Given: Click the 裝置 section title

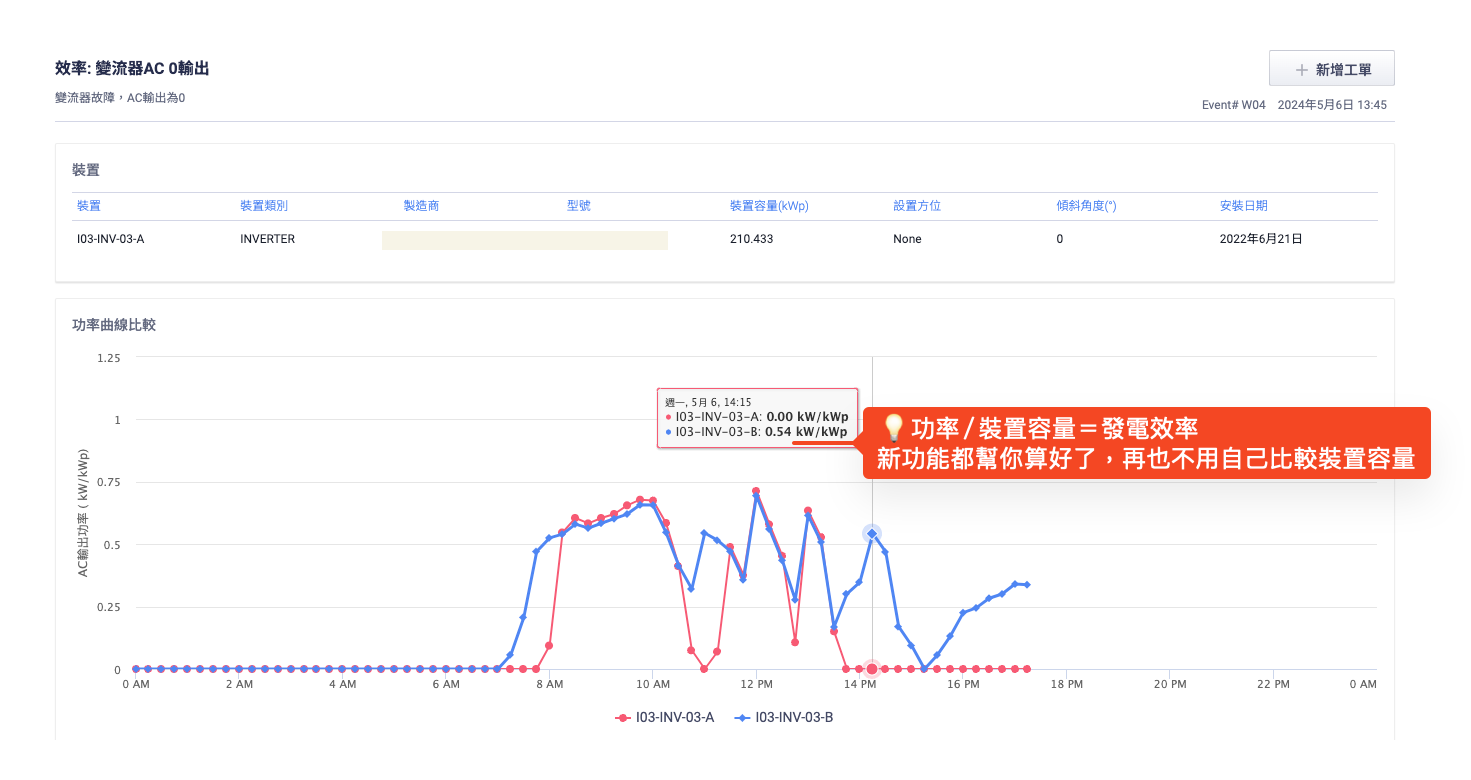Looking at the screenshot, I should [85, 170].
